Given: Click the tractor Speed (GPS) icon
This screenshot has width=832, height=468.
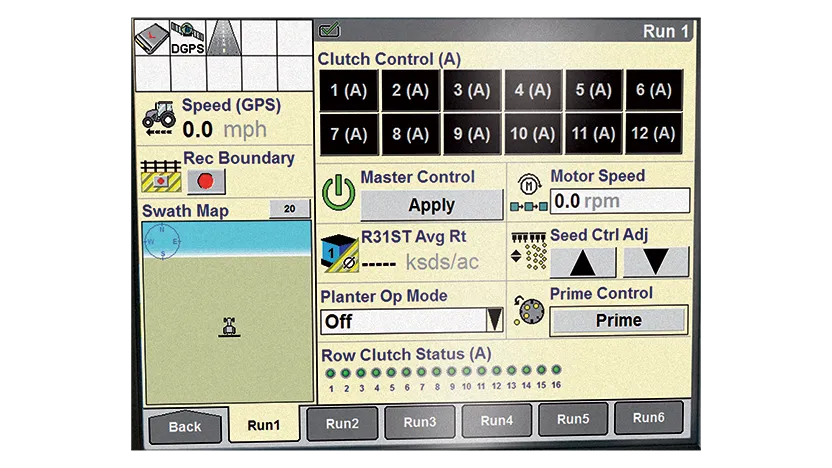Looking at the screenshot, I should [159, 118].
